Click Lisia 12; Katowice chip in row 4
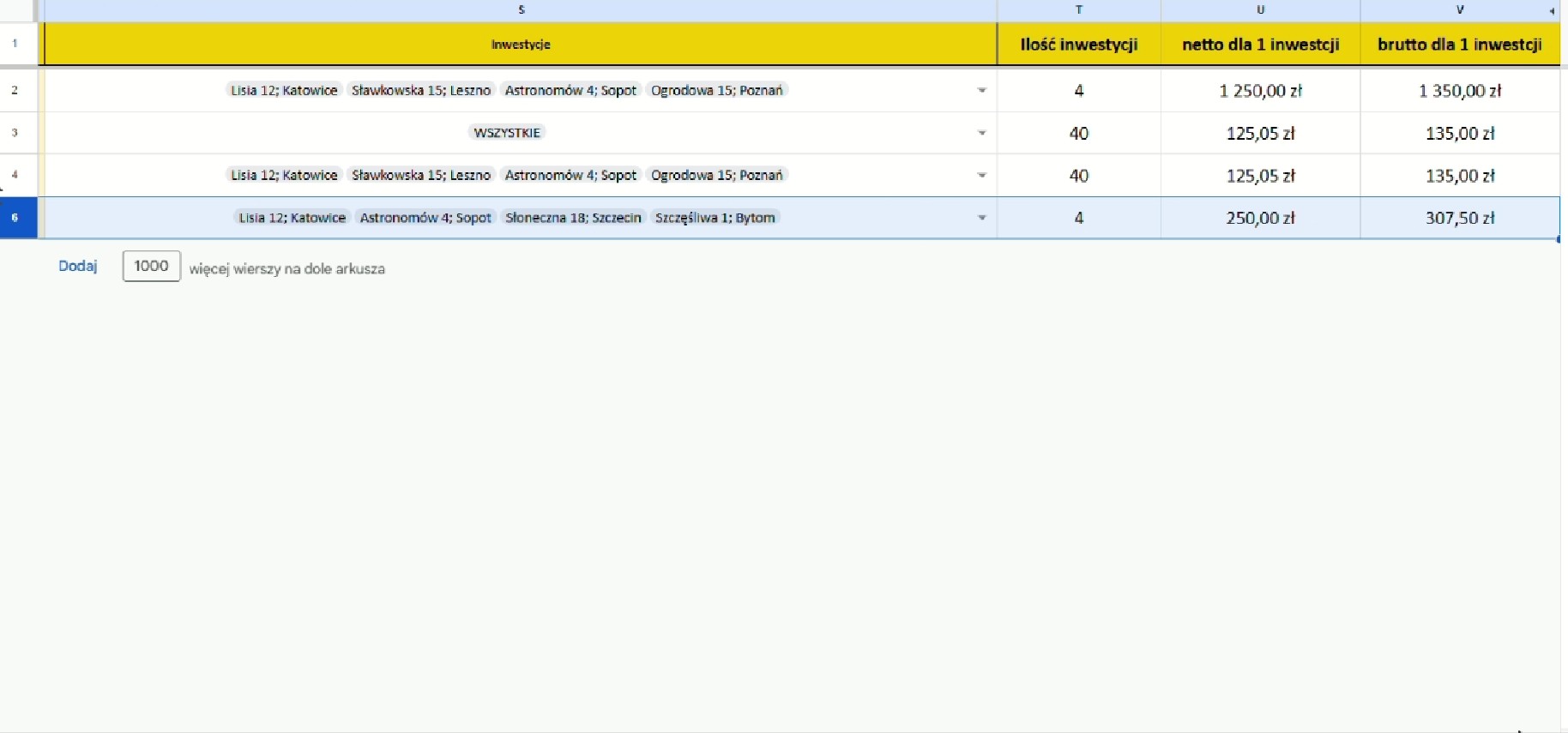Image resolution: width=1568 pixels, height=733 pixels. pyautogui.click(x=284, y=175)
